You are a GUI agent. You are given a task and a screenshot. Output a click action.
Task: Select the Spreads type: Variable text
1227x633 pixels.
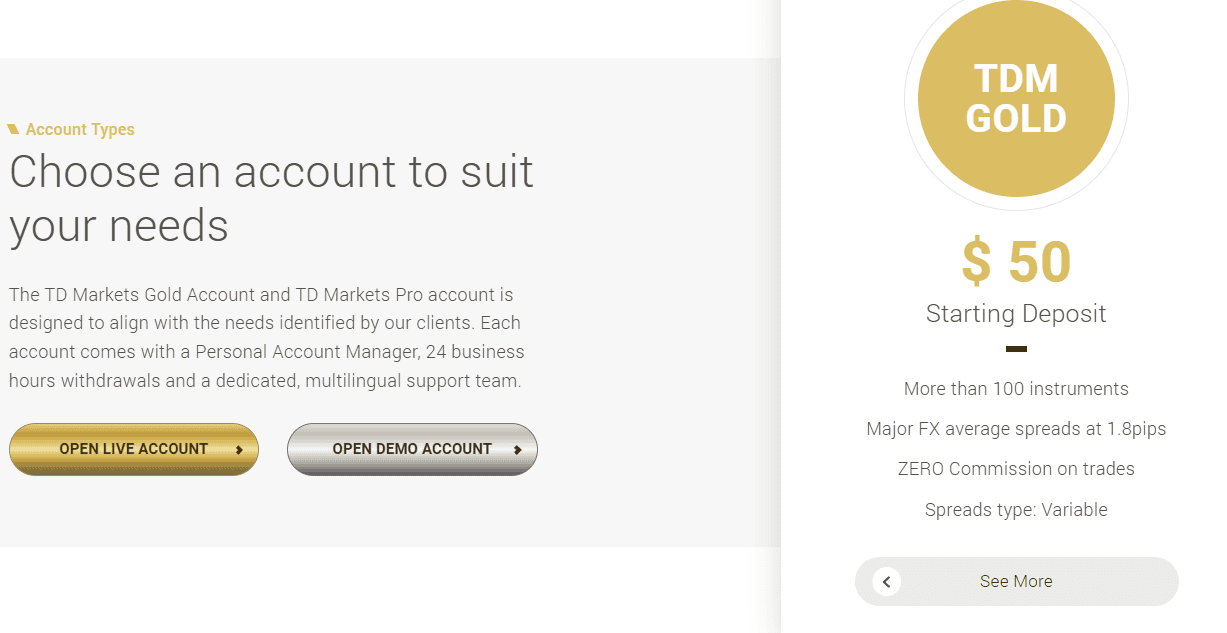pyautogui.click(x=1015, y=509)
